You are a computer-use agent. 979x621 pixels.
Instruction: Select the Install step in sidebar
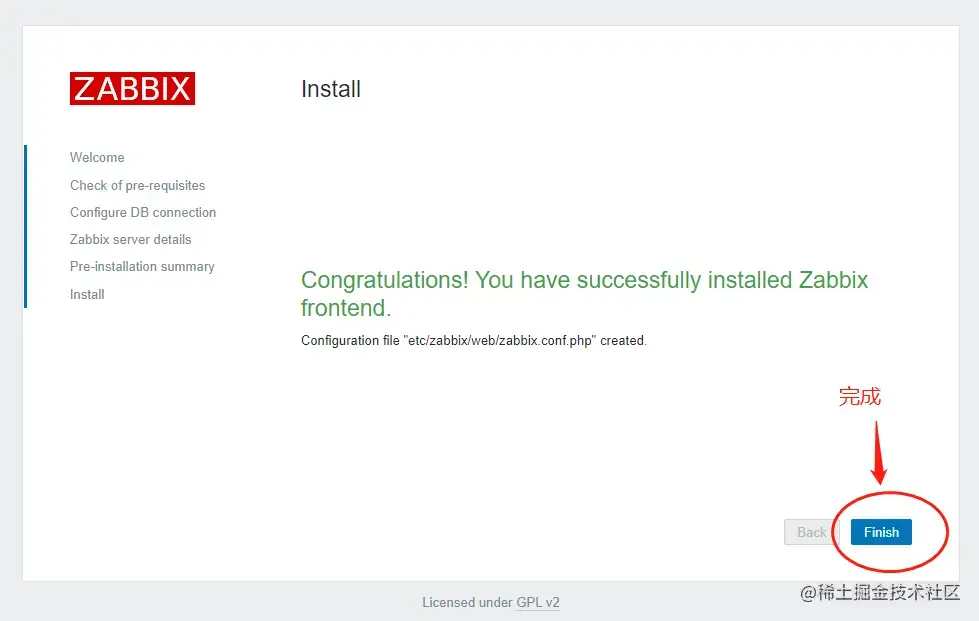(87, 294)
